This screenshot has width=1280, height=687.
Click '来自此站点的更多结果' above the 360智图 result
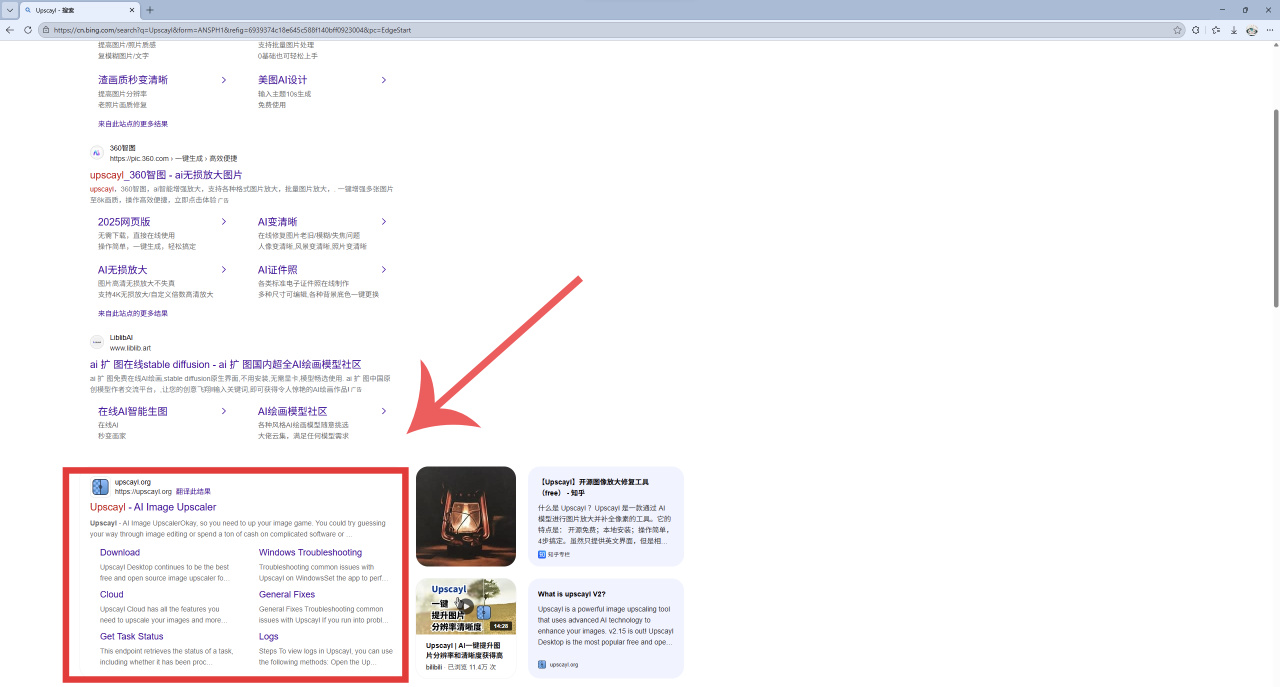(133, 124)
